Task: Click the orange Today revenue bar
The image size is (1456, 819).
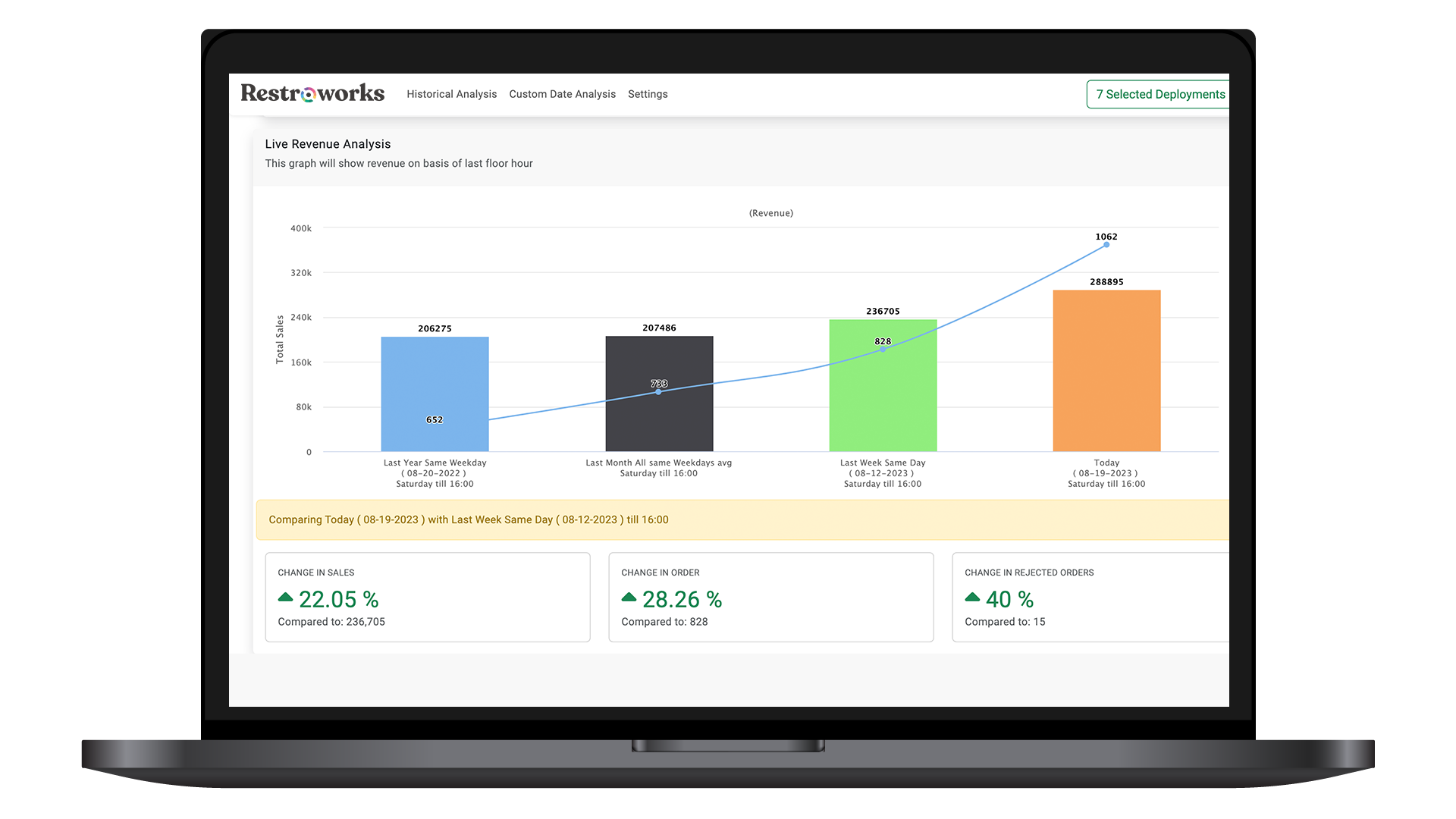Action: coord(1106,371)
